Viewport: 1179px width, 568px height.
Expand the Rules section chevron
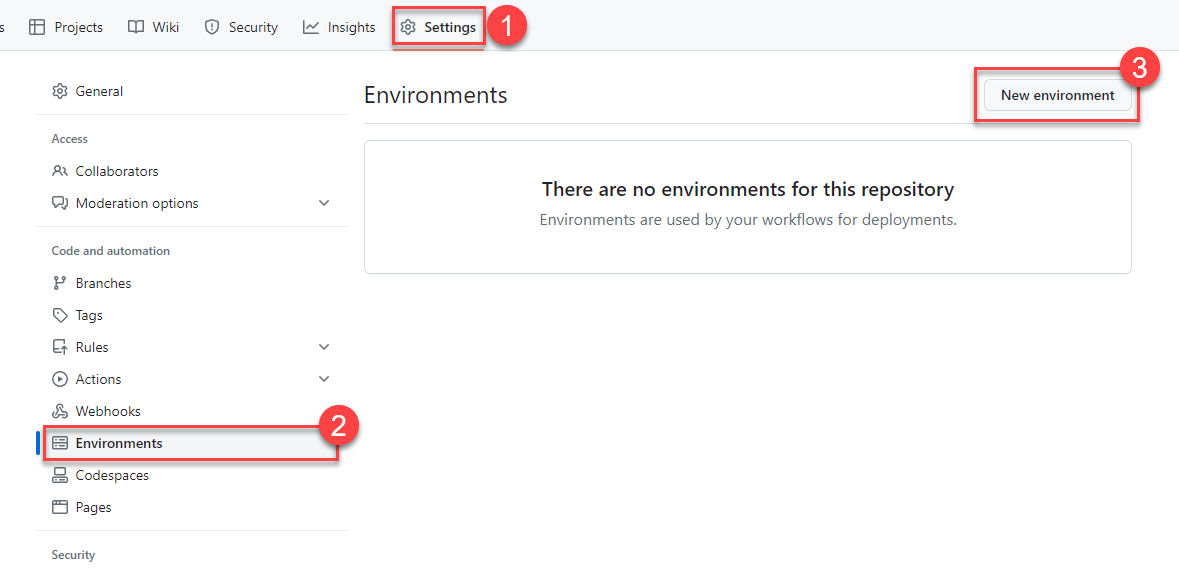coord(324,347)
